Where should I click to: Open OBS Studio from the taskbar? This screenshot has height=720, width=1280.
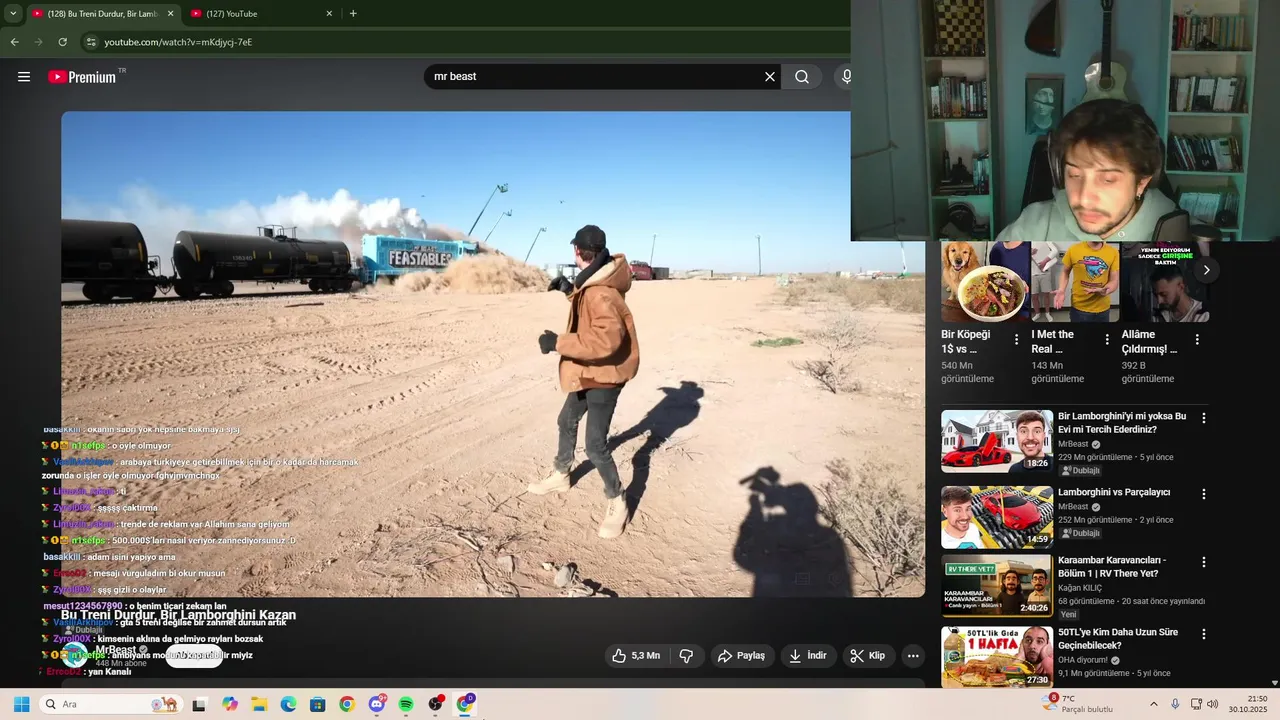(436, 704)
